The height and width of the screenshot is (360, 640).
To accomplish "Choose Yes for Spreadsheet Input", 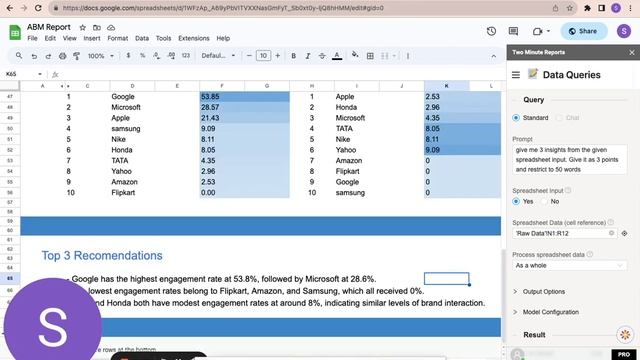I will tap(516, 201).
